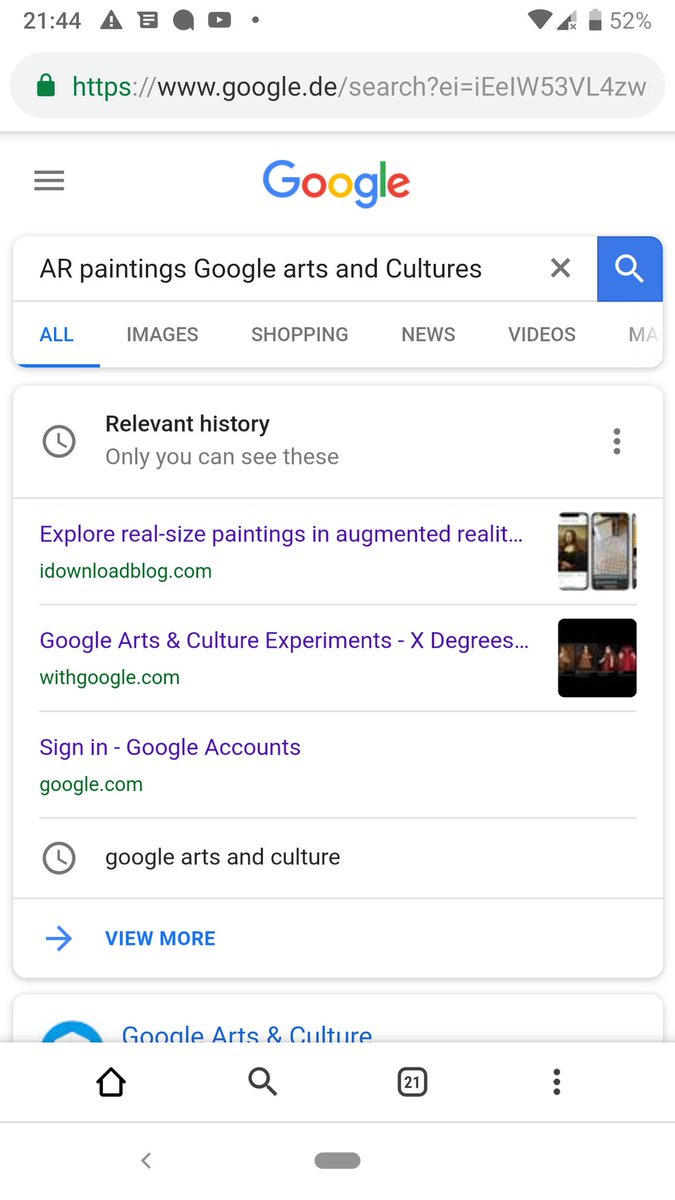Open the tab switcher showing 21

pos(412,1081)
